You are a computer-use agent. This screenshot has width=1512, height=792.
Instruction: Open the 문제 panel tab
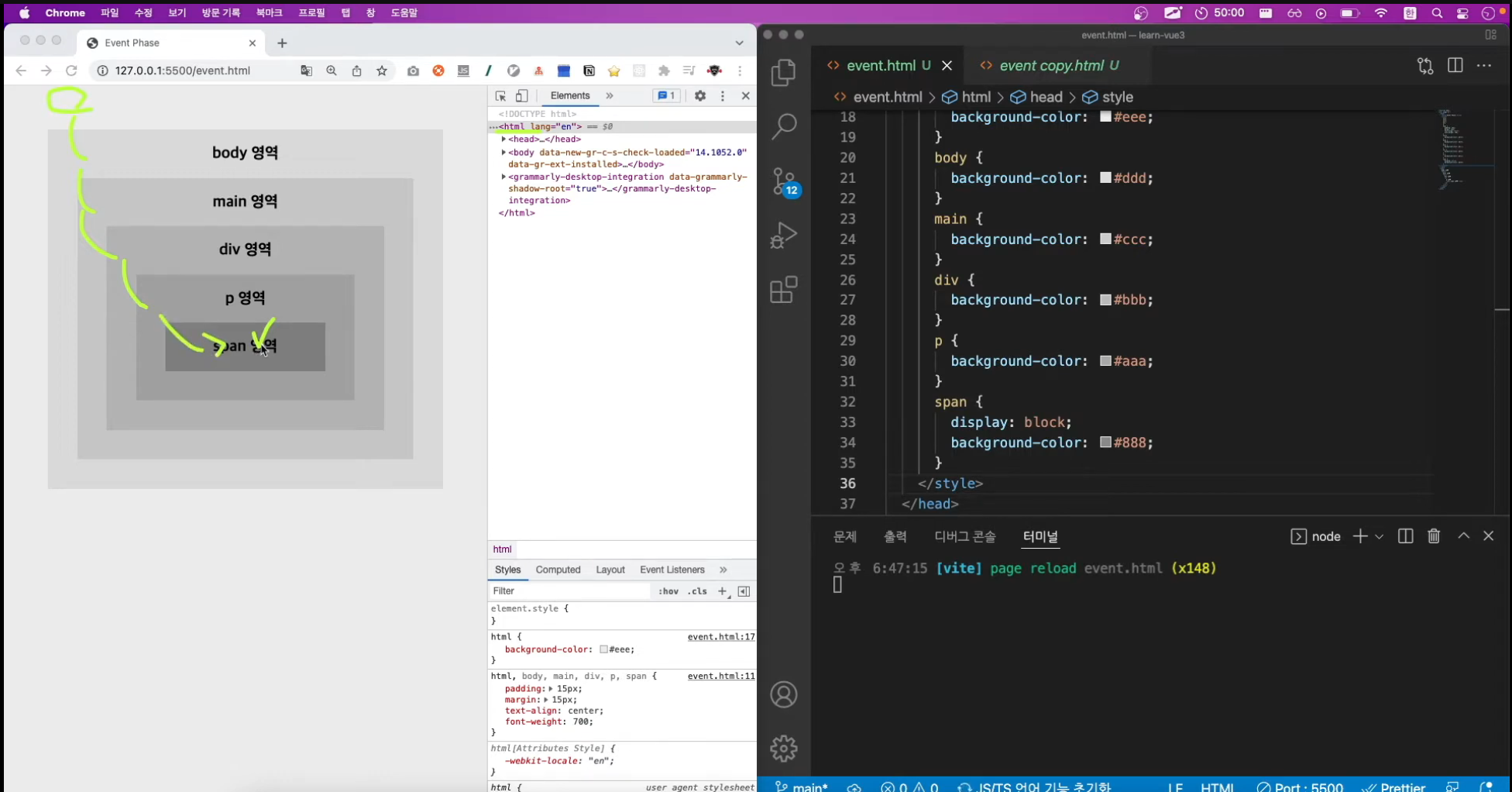click(845, 536)
